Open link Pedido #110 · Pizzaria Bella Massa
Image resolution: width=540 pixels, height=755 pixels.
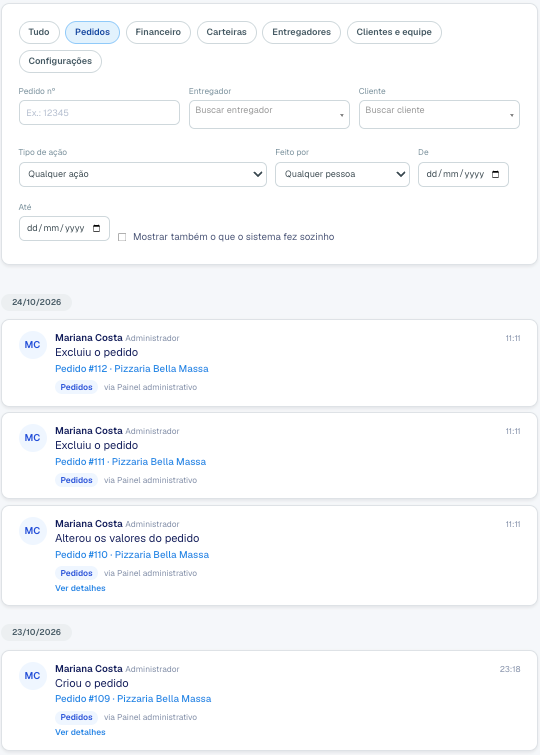click(x=132, y=555)
